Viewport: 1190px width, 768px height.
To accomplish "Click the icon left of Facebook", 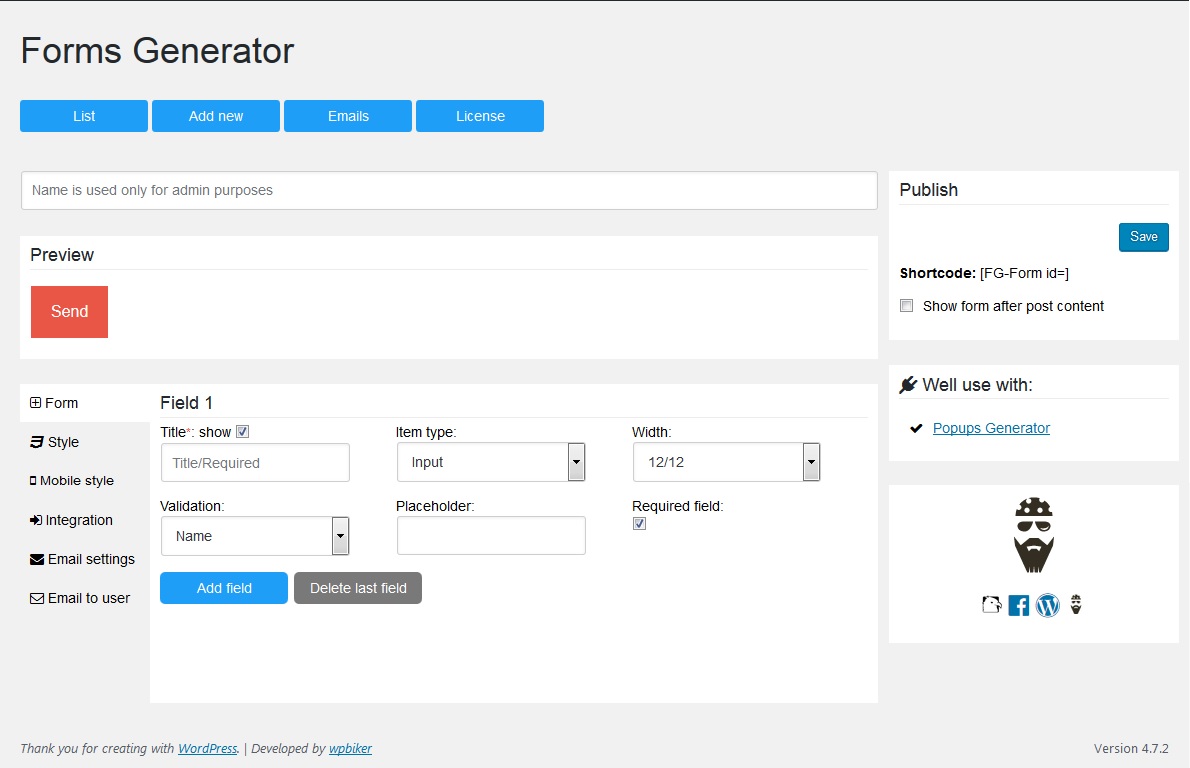I will click(x=991, y=605).
